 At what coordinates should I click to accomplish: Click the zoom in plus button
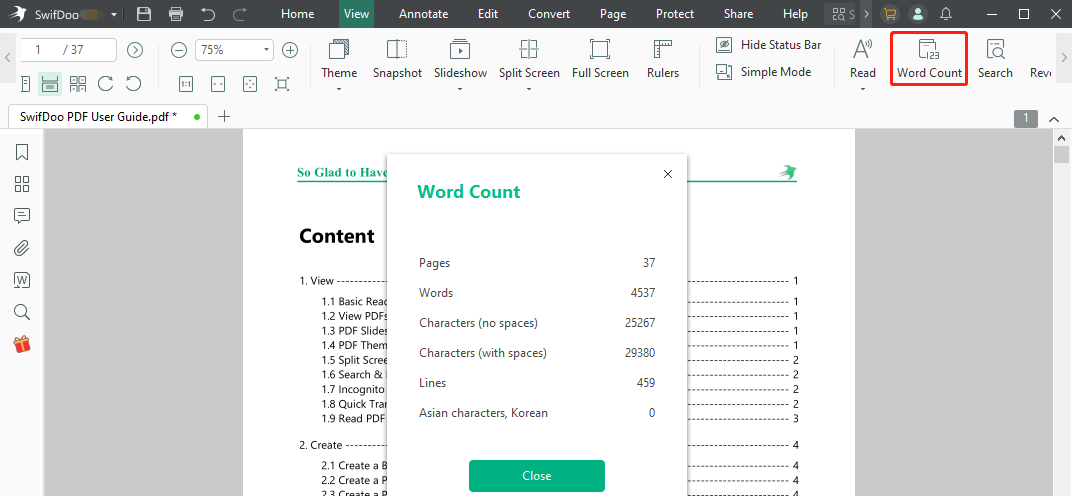point(291,49)
